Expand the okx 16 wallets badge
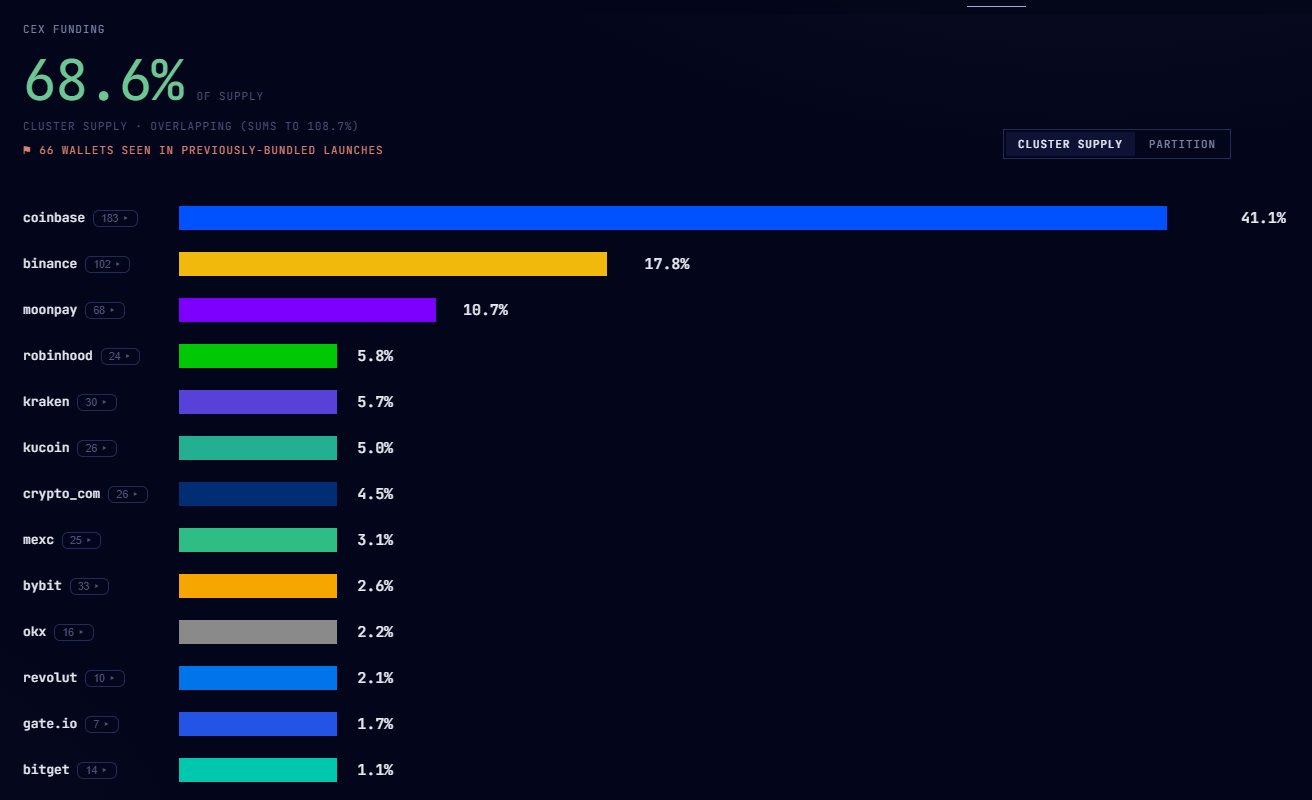Viewport: 1312px width, 800px height. pos(74,632)
